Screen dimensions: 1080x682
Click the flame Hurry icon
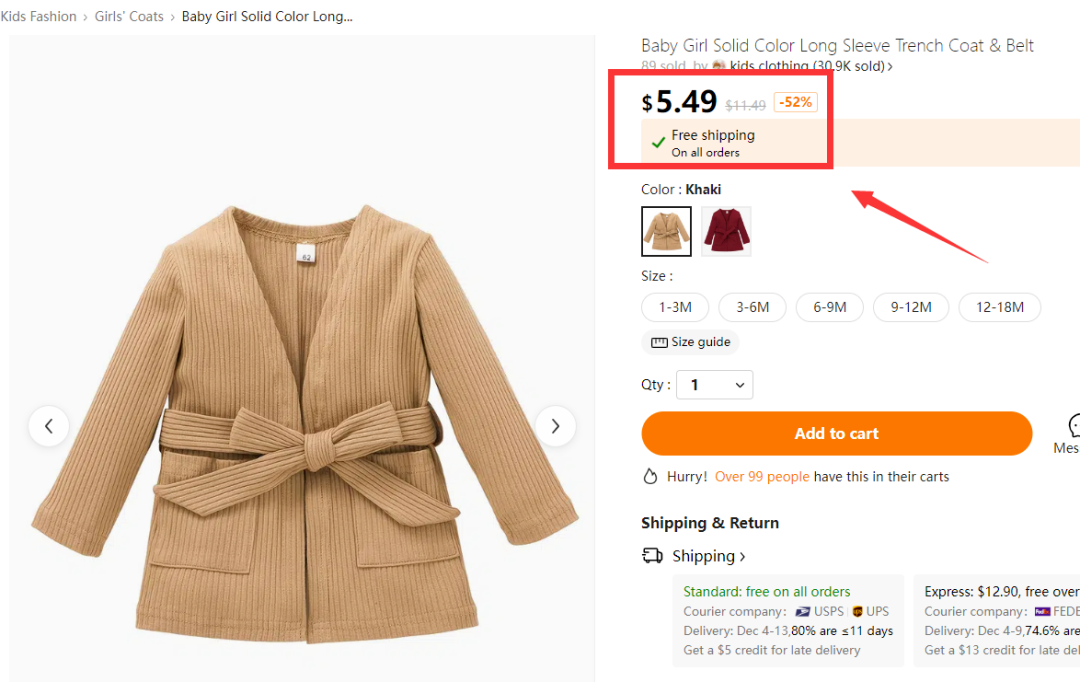650,476
